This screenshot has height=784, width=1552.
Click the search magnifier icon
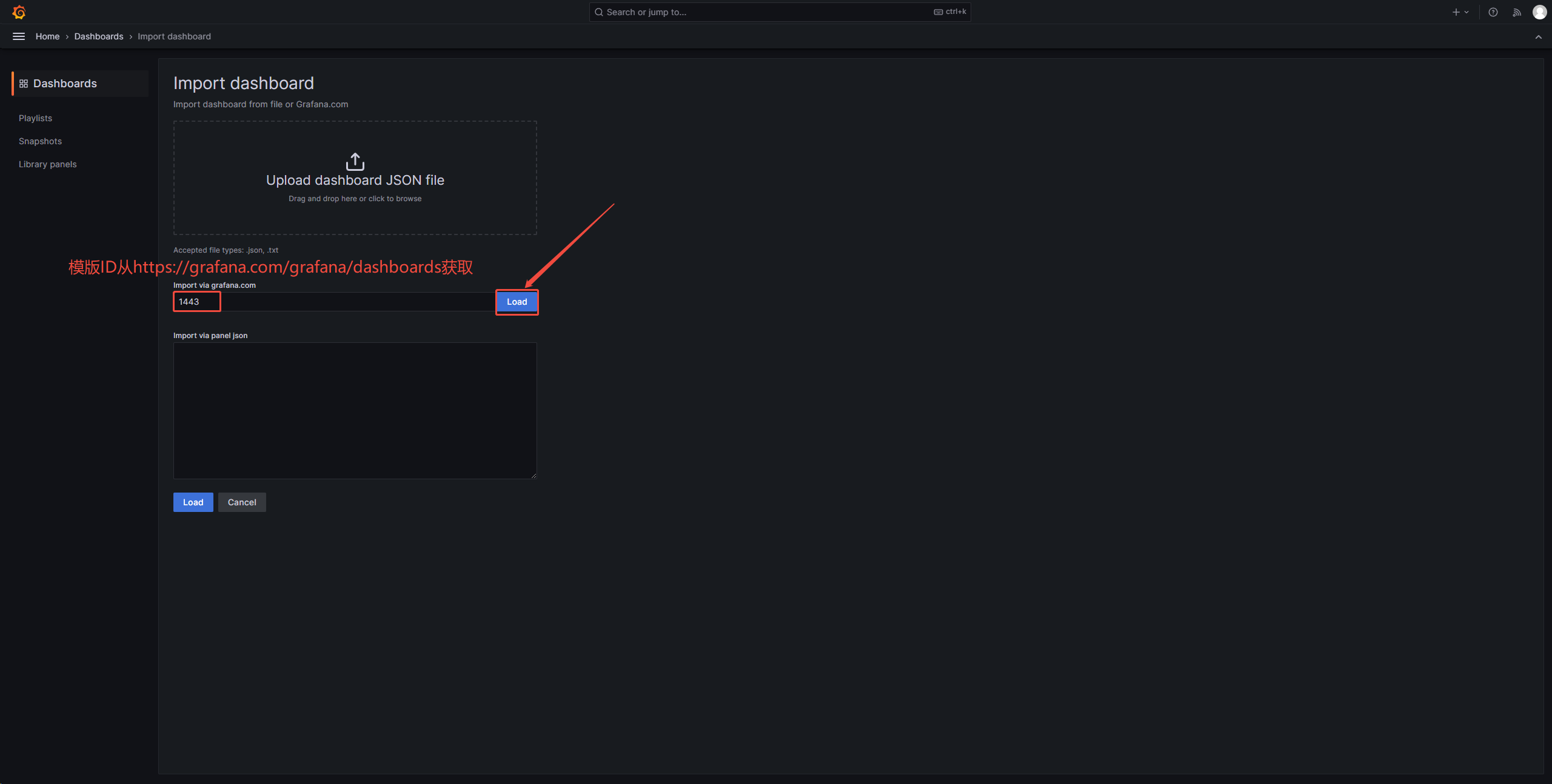[x=599, y=12]
